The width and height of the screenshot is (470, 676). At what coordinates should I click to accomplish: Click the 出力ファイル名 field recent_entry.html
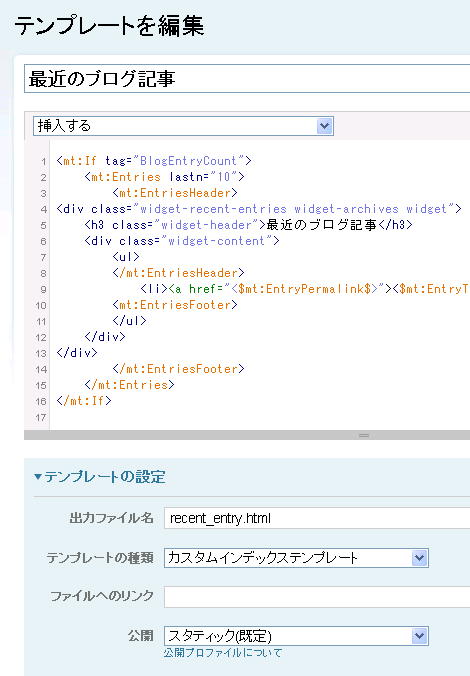tap(317, 518)
